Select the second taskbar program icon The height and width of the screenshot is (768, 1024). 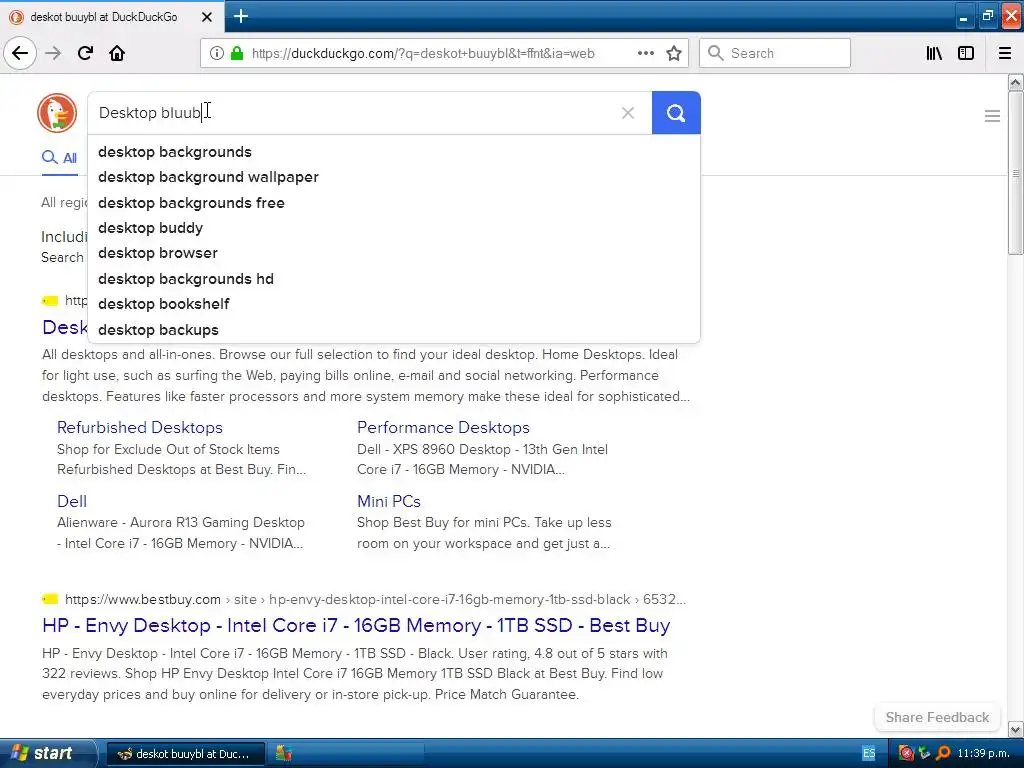click(283, 754)
